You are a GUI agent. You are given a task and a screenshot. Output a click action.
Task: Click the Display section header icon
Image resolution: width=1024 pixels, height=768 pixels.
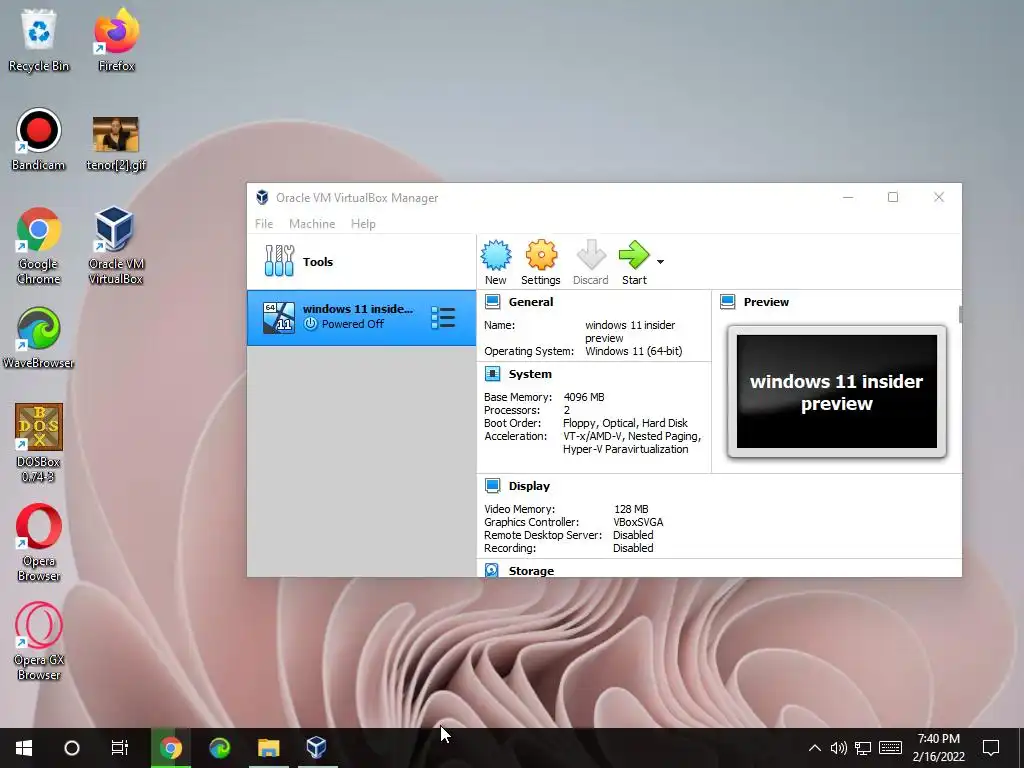tap(492, 486)
